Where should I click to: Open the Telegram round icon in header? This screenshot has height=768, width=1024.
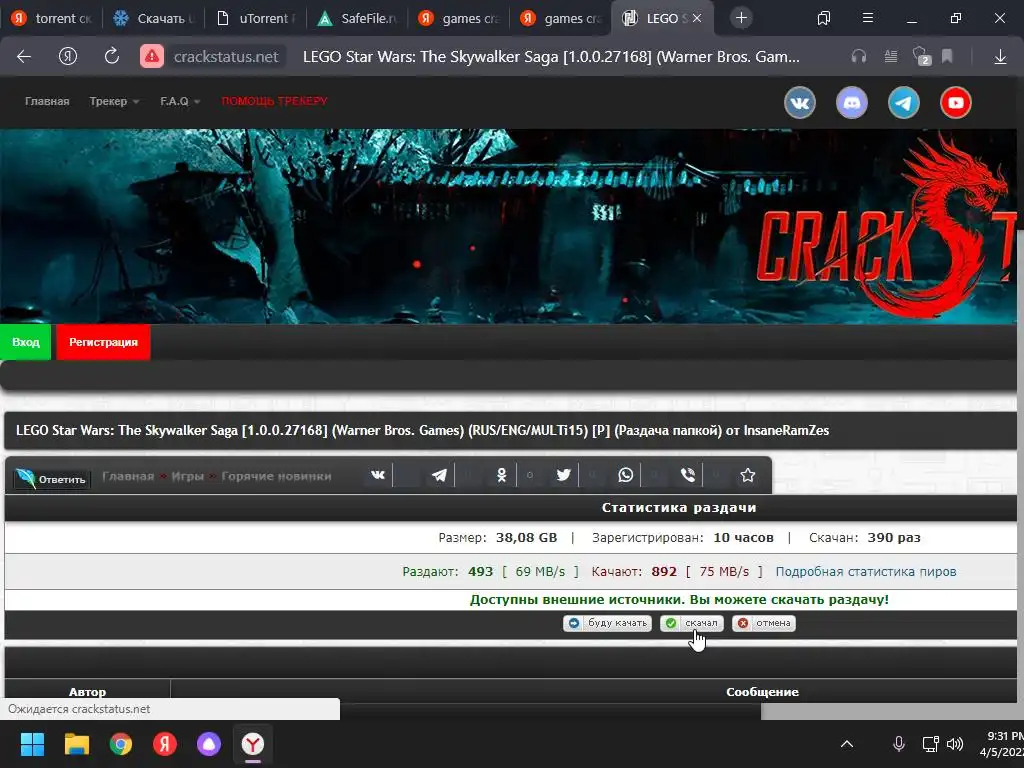pyautogui.click(x=904, y=103)
